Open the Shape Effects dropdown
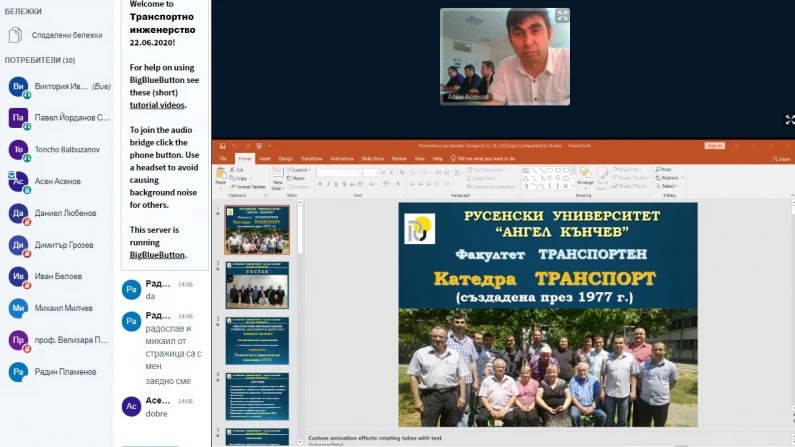This screenshot has height=447, width=795. click(x=630, y=186)
